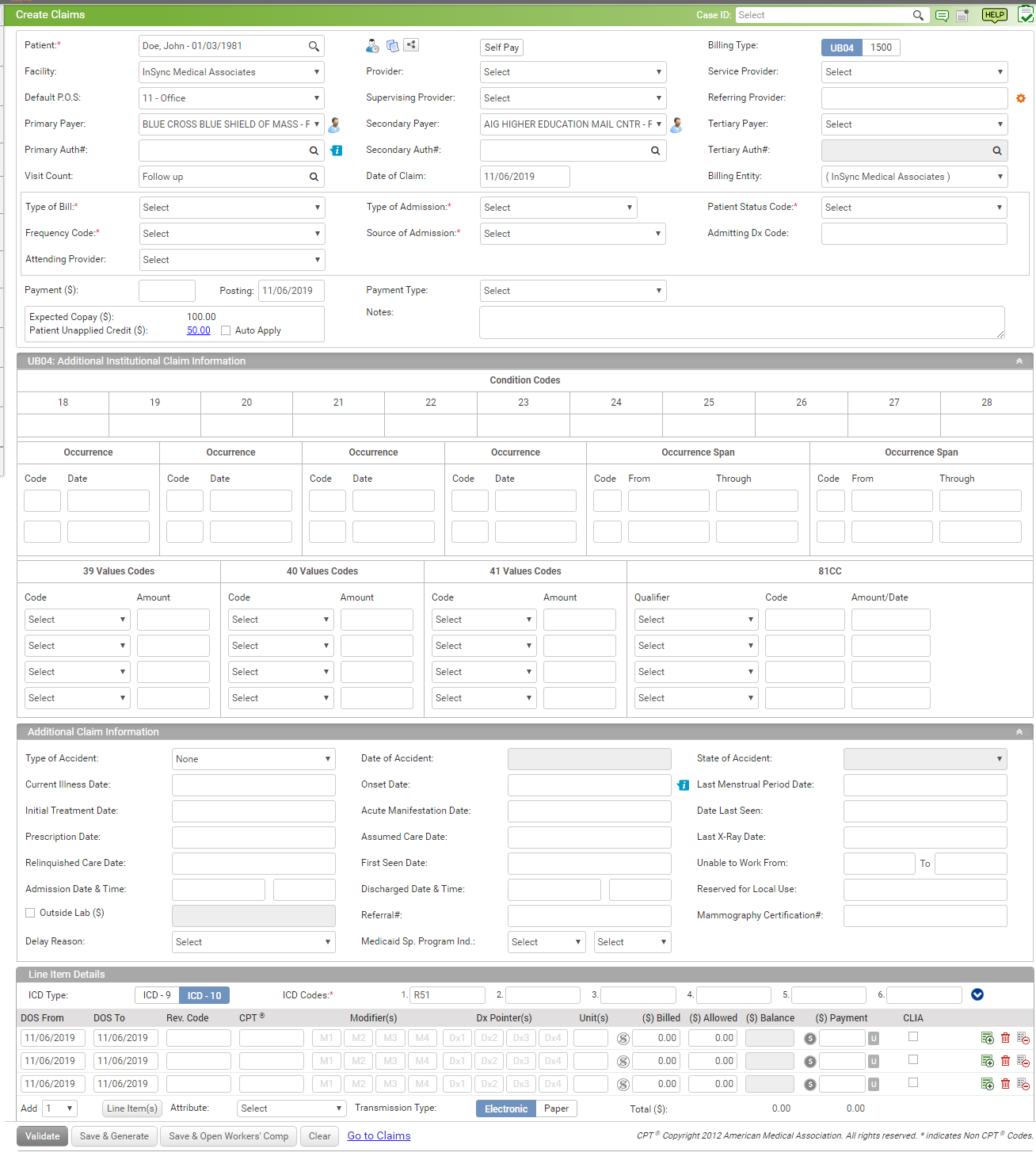
Task: Switch Billing Type to 1500
Action: 881,48
